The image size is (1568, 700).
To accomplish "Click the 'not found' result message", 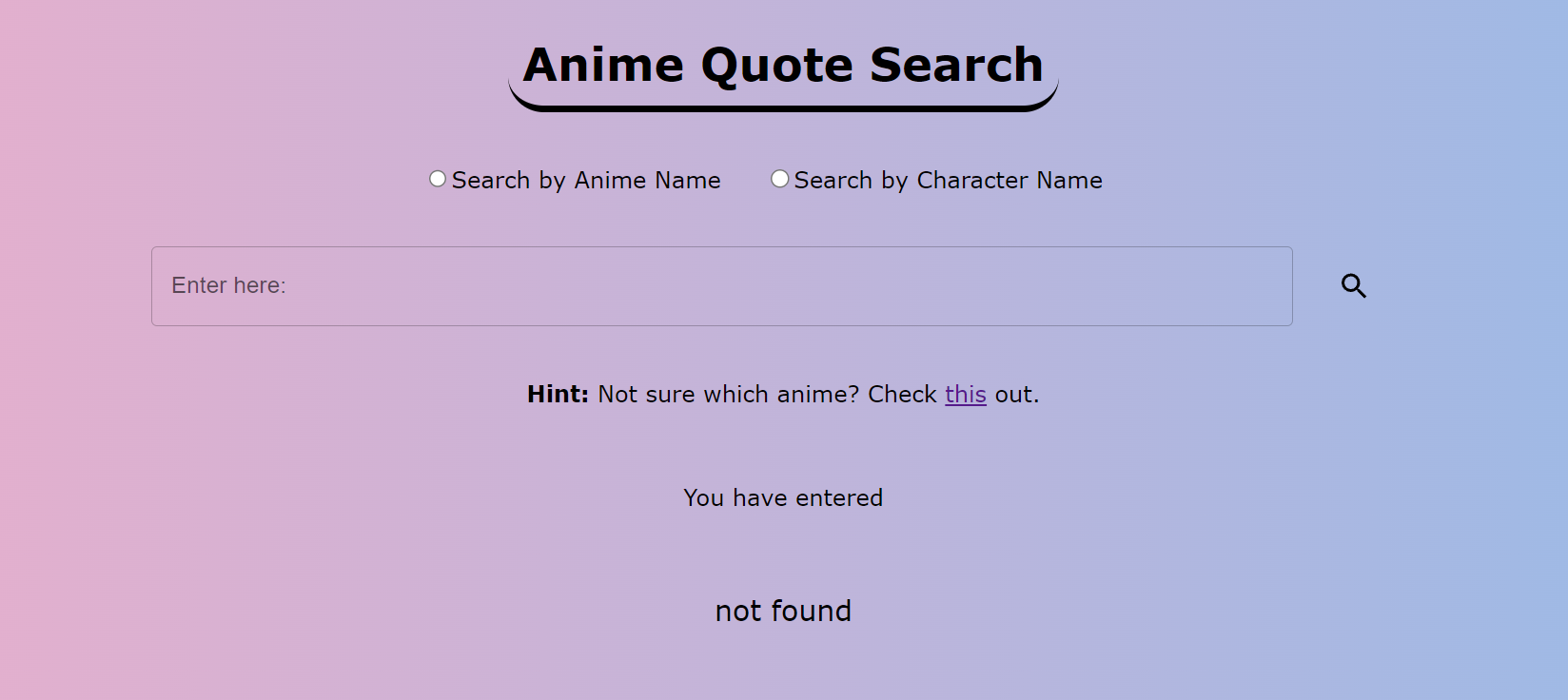I will (783, 611).
